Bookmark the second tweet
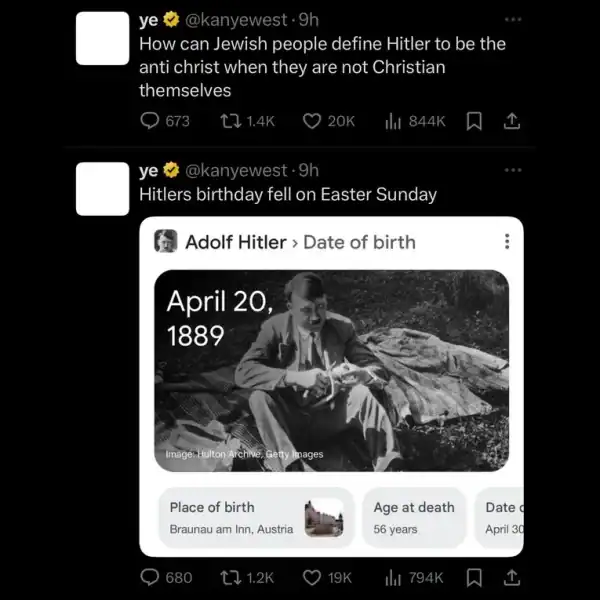 pyautogui.click(x=475, y=577)
